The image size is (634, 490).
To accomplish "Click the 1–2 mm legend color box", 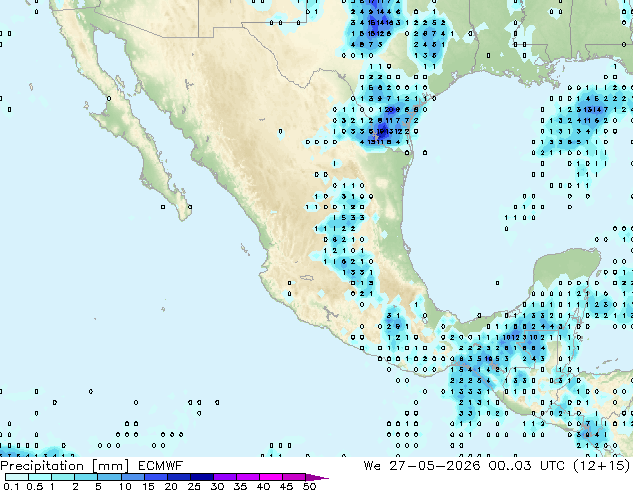I will [x=63, y=477].
